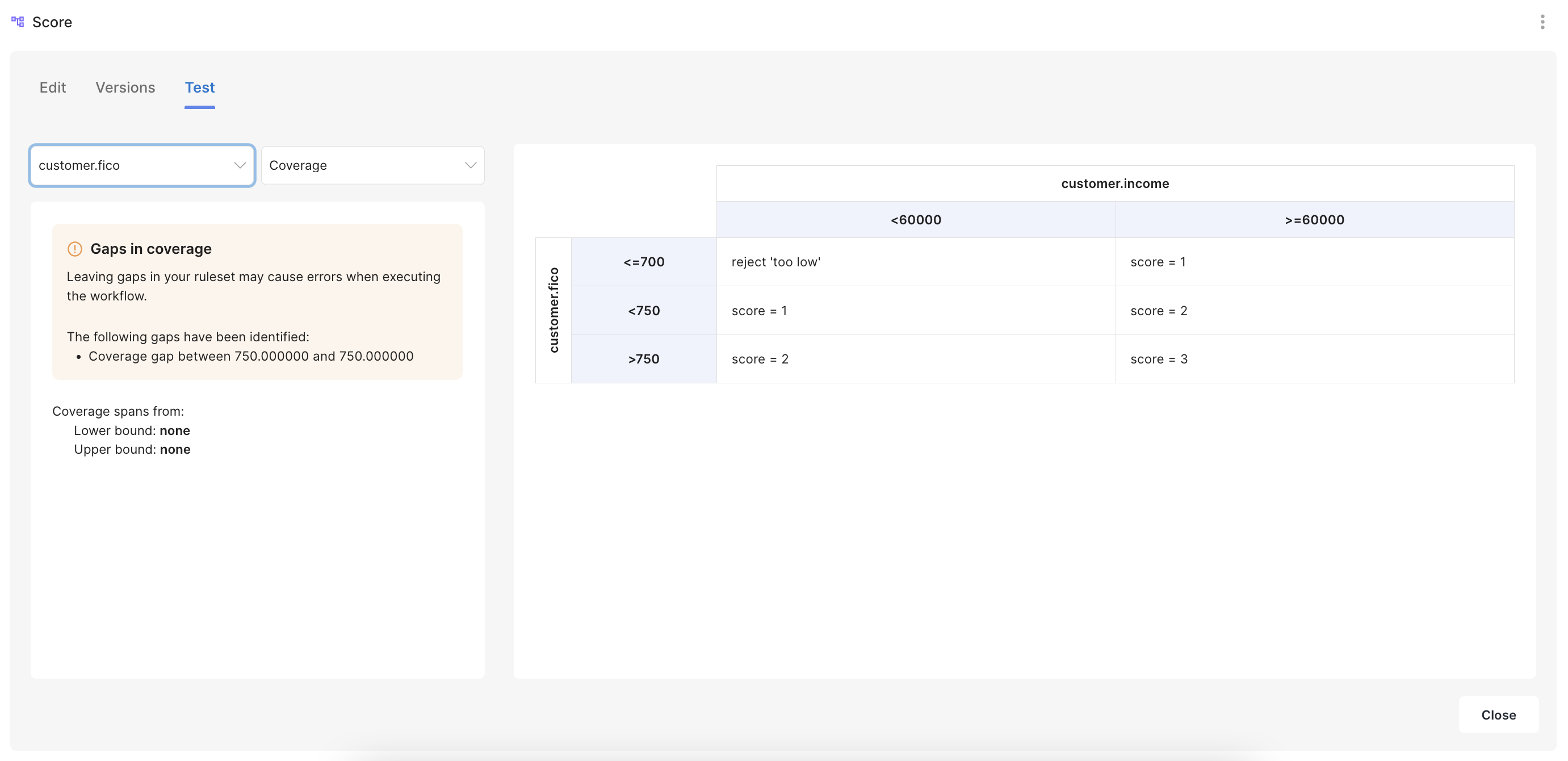Select the Test tab

tap(200, 87)
